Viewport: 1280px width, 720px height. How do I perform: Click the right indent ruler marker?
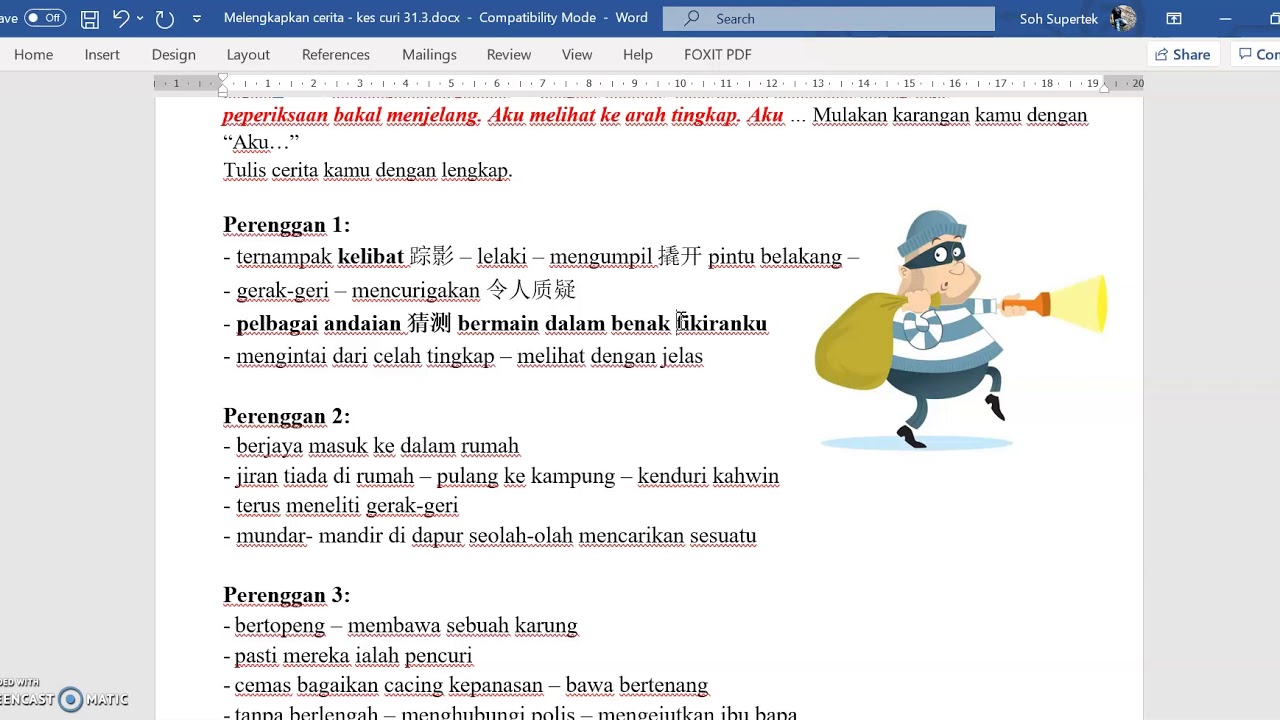(x=1105, y=88)
